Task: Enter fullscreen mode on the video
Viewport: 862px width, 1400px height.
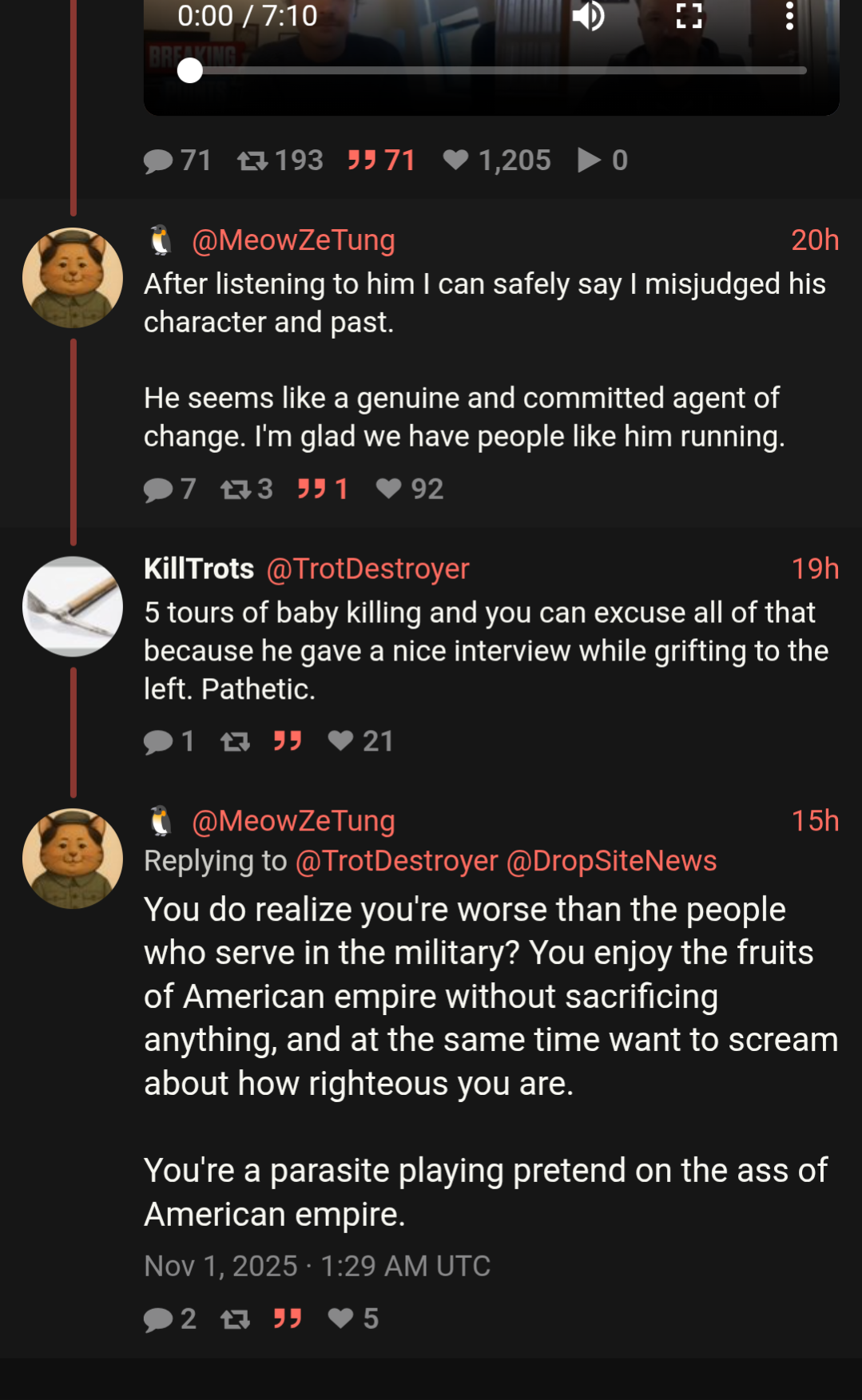Action: (689, 16)
